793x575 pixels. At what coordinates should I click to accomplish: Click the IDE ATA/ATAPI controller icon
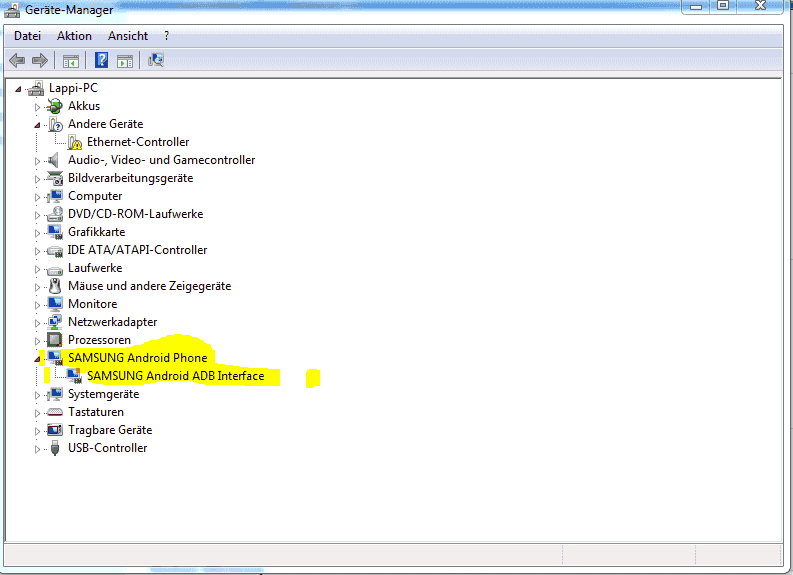55,250
